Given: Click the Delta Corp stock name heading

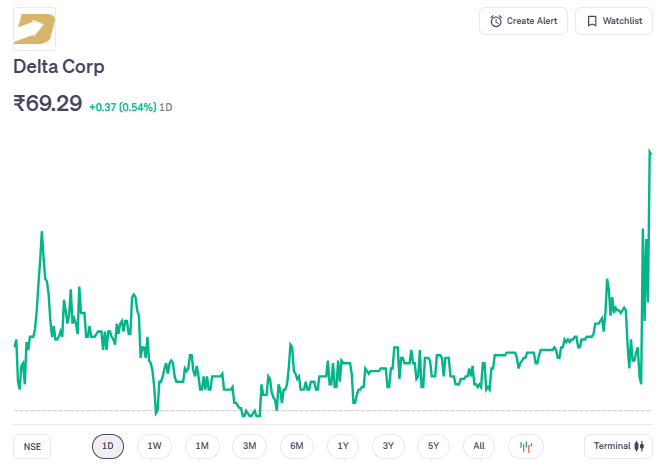Looking at the screenshot, I should [x=59, y=67].
